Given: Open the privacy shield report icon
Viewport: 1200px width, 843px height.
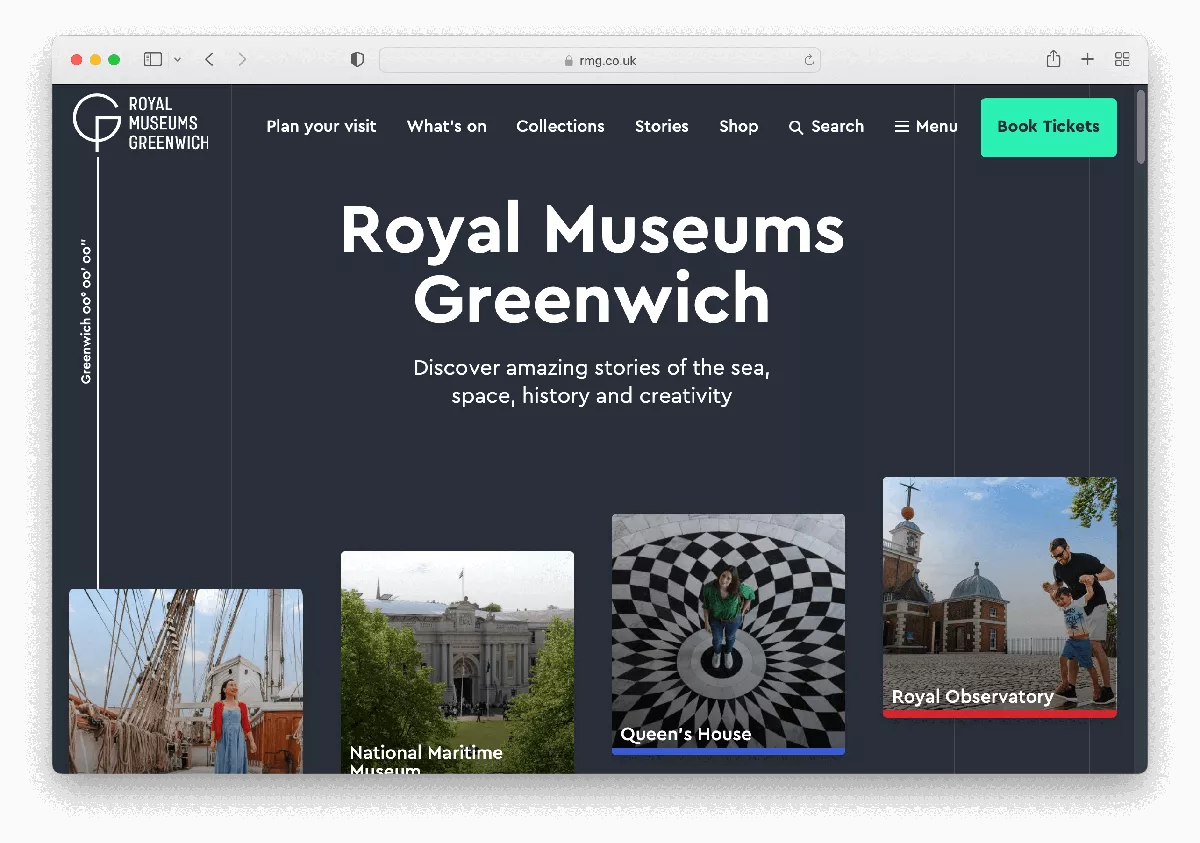Looking at the screenshot, I should click(x=357, y=60).
